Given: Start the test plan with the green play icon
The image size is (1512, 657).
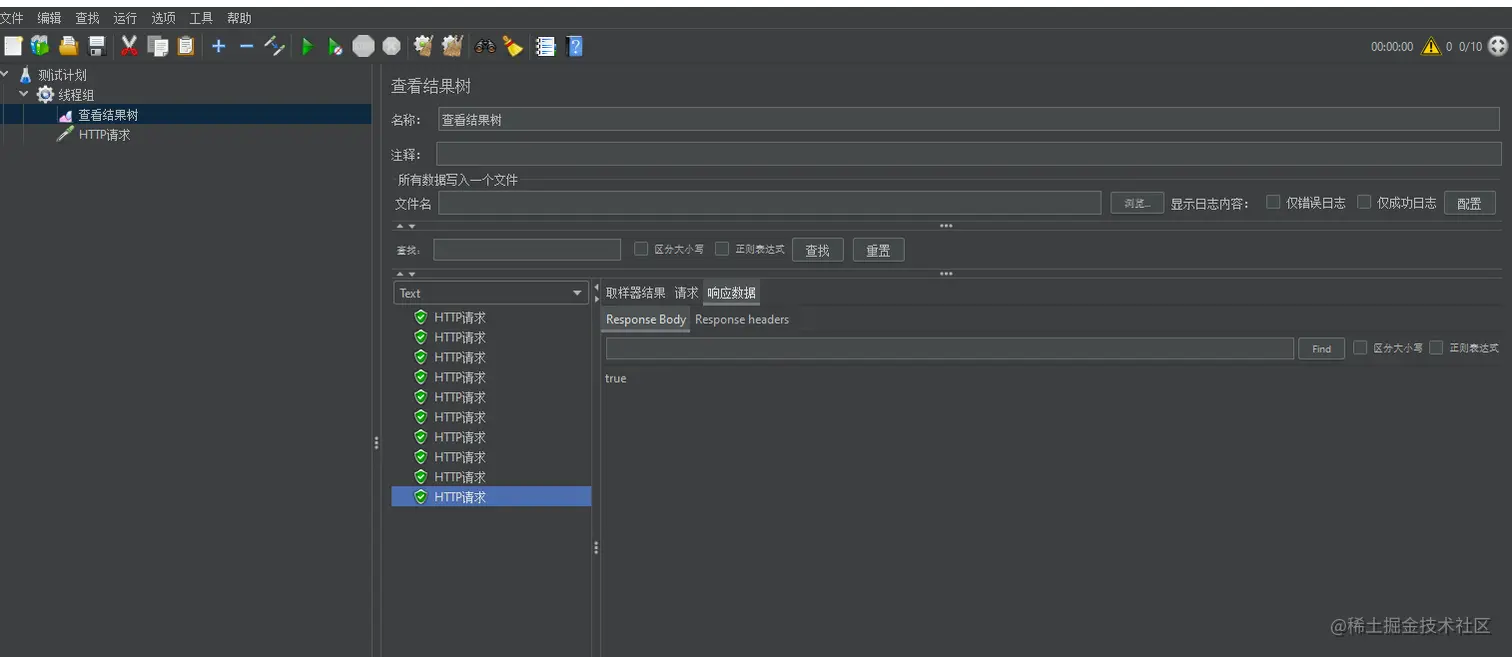Looking at the screenshot, I should 307,46.
